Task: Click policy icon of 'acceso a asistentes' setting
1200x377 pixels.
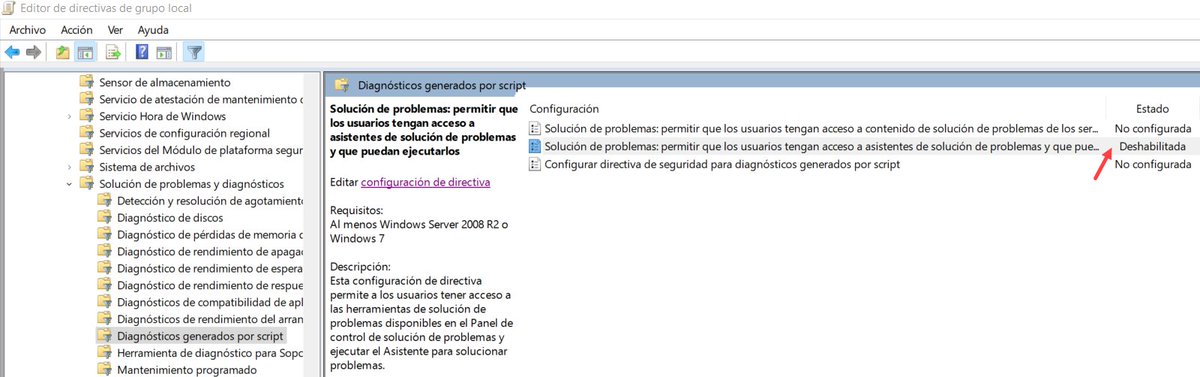Action: coord(535,147)
